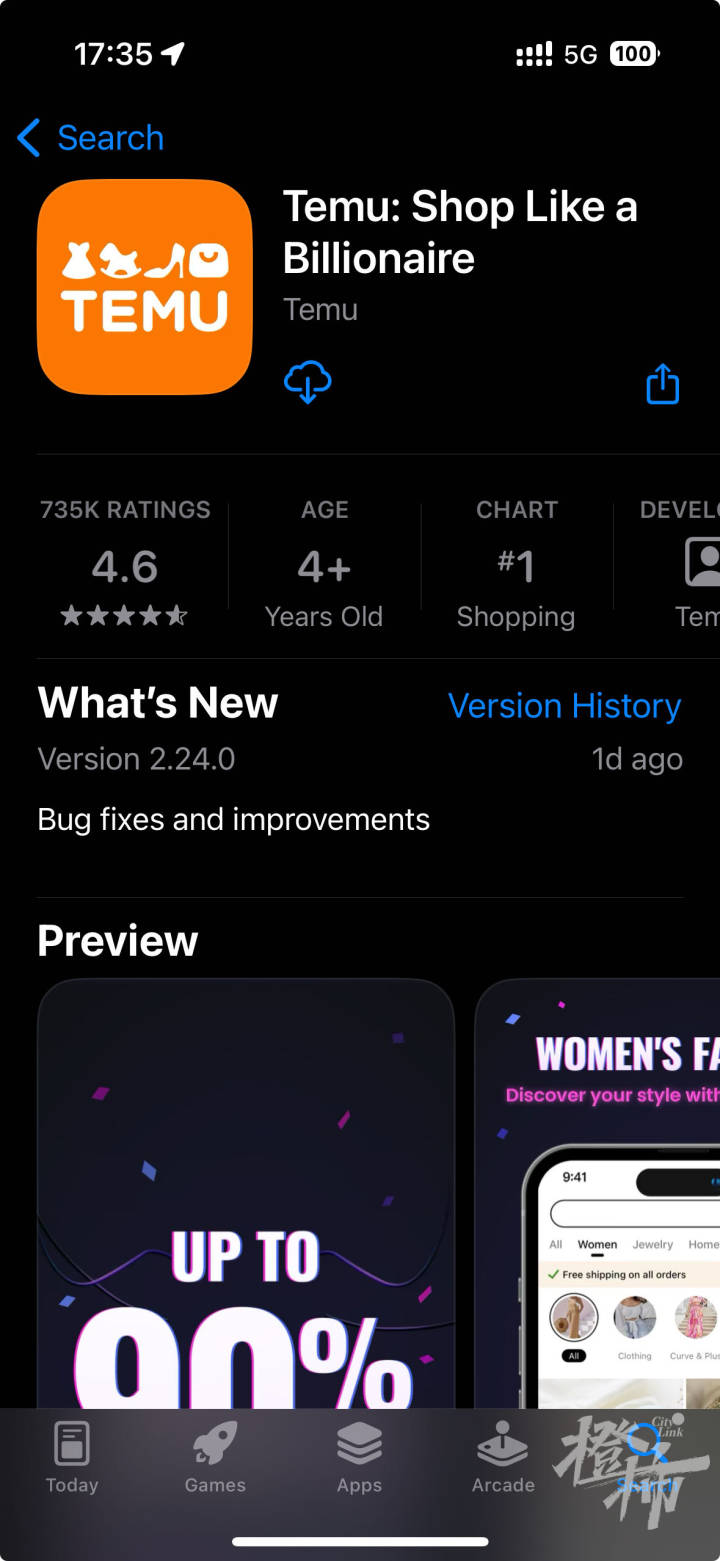Tap the cloud download icon
Screen dimensions: 720x1561
[x=308, y=382]
